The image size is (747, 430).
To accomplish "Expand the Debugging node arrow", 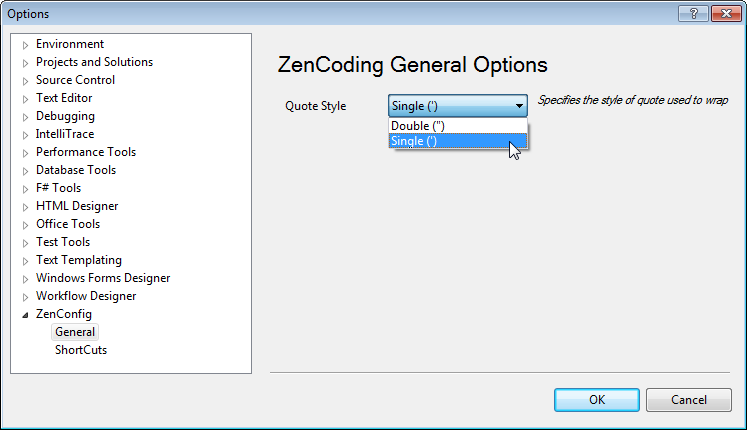I will pos(26,116).
